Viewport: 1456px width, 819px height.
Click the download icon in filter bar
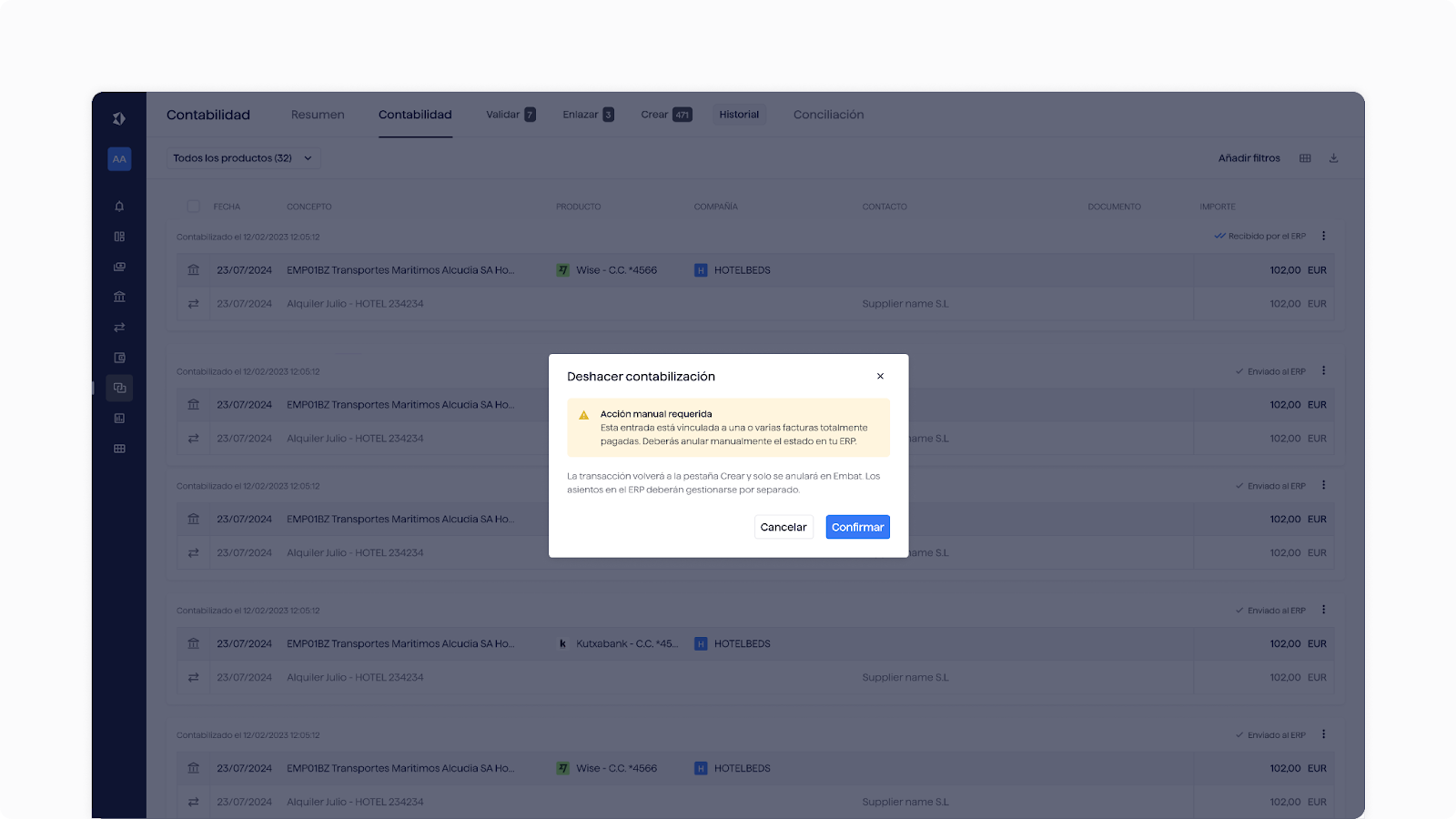pyautogui.click(x=1333, y=158)
